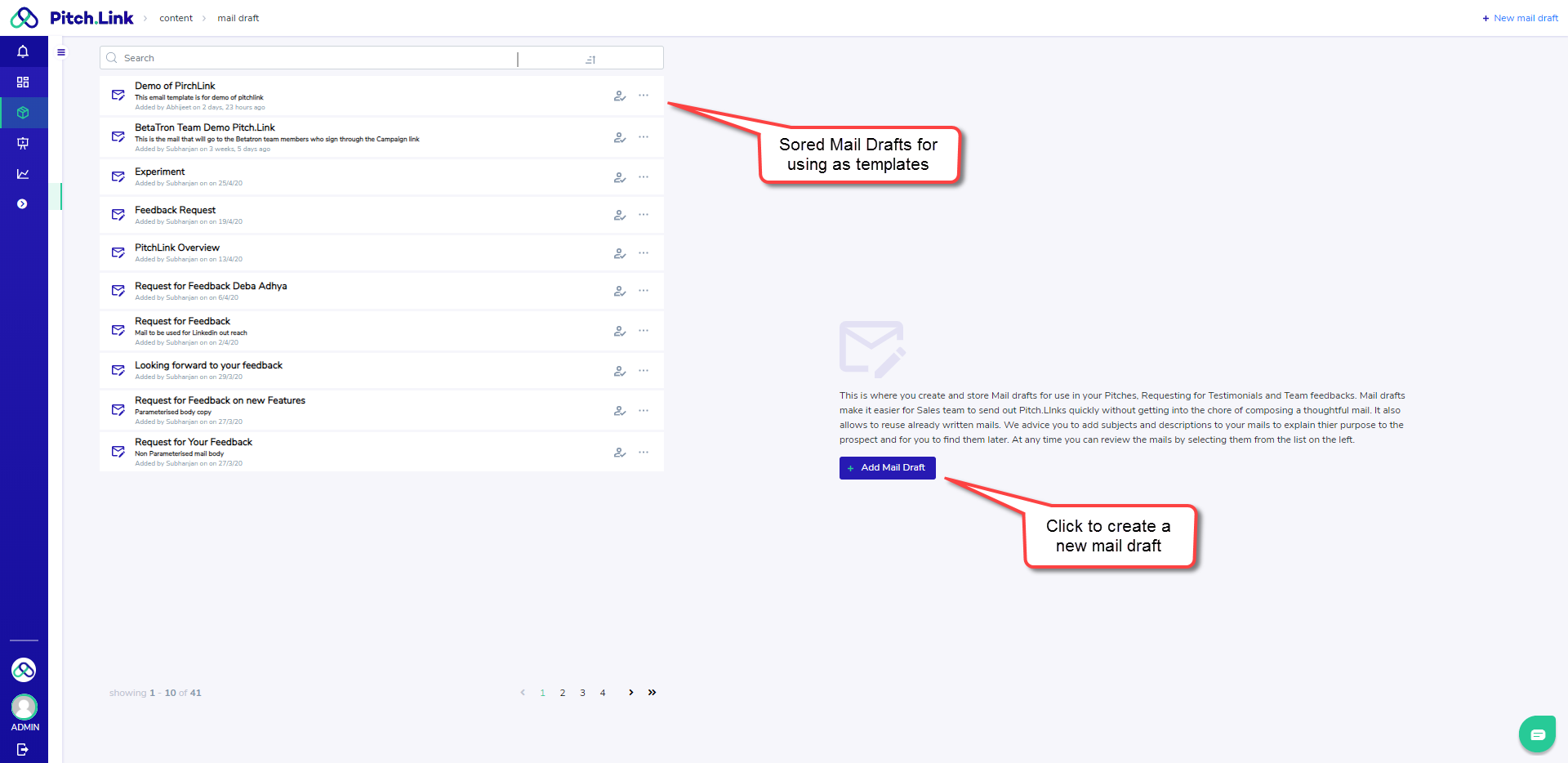Viewport: 1568px width, 763px height.
Task: Toggle the hamburger menu to collapse sidebar
Action: (x=61, y=52)
